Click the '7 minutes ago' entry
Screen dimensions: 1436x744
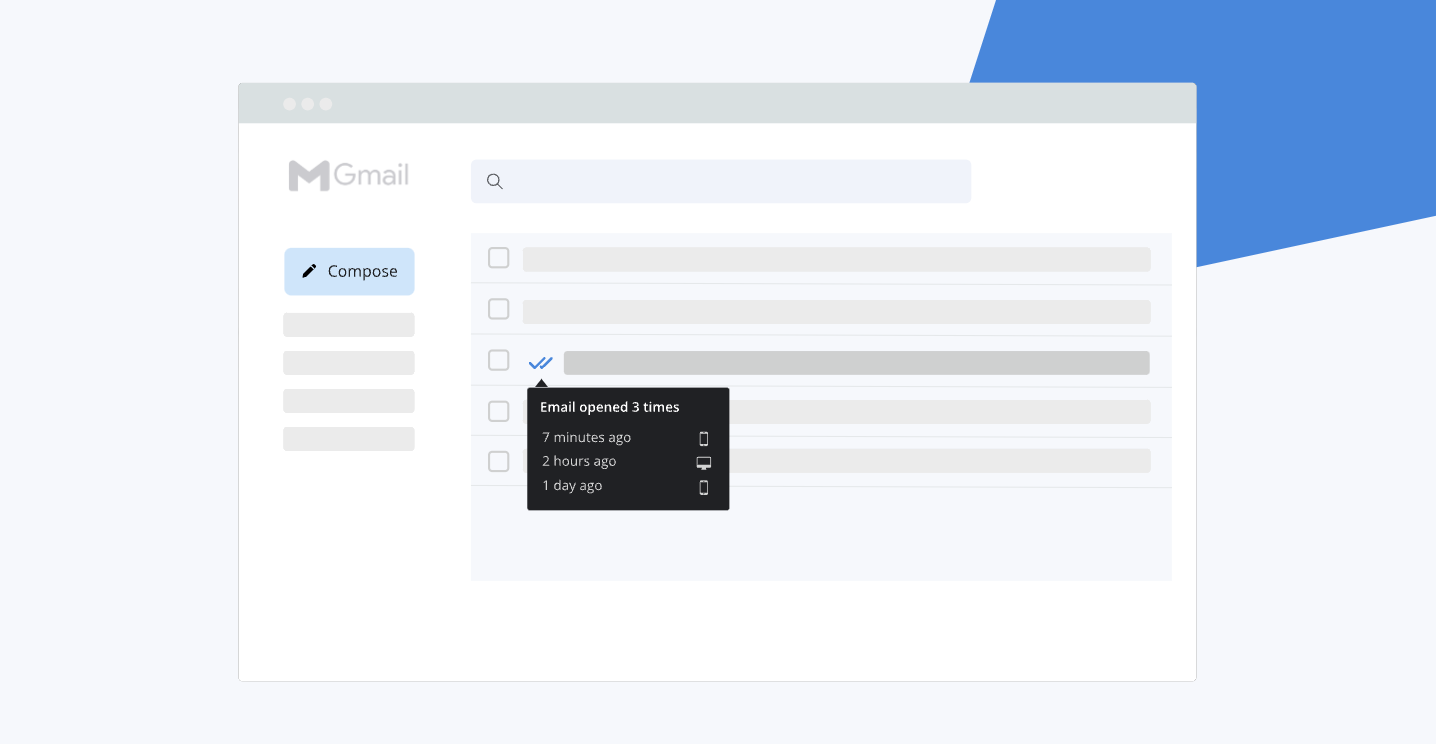(x=587, y=438)
